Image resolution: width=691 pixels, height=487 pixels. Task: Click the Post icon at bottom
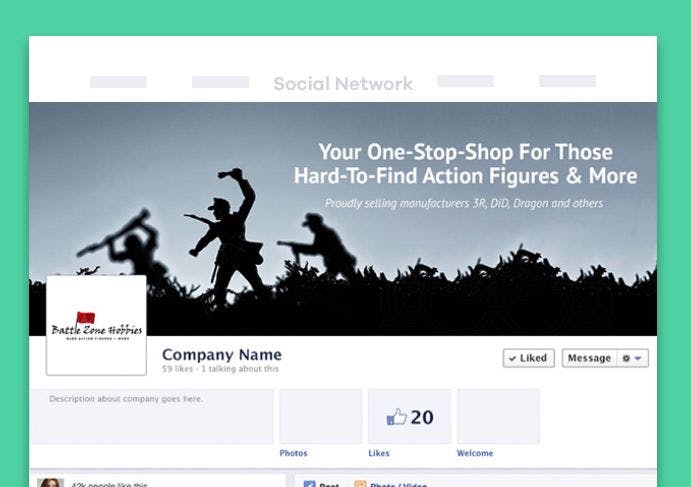309,484
